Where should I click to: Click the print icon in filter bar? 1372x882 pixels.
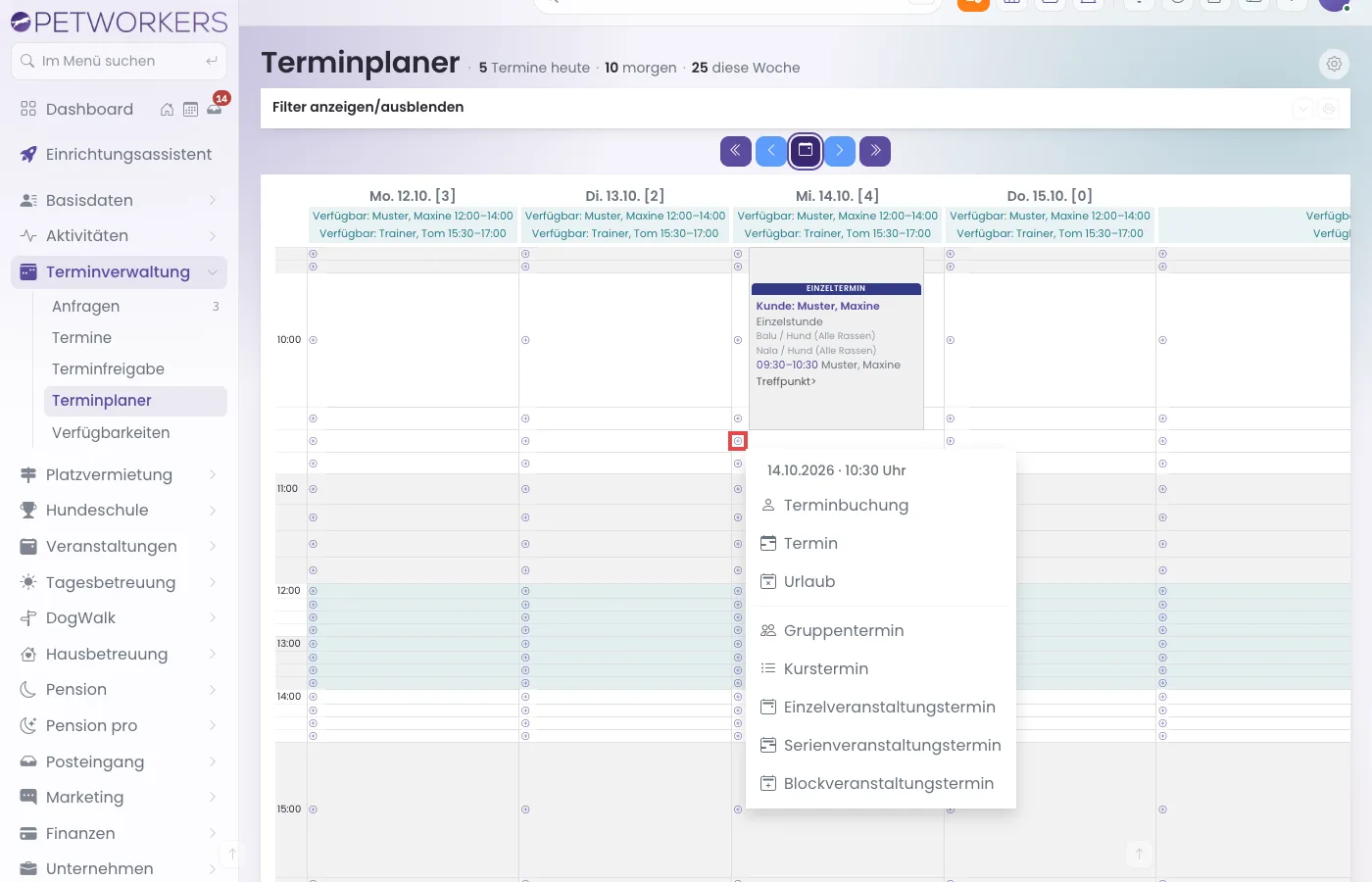coord(1329,109)
